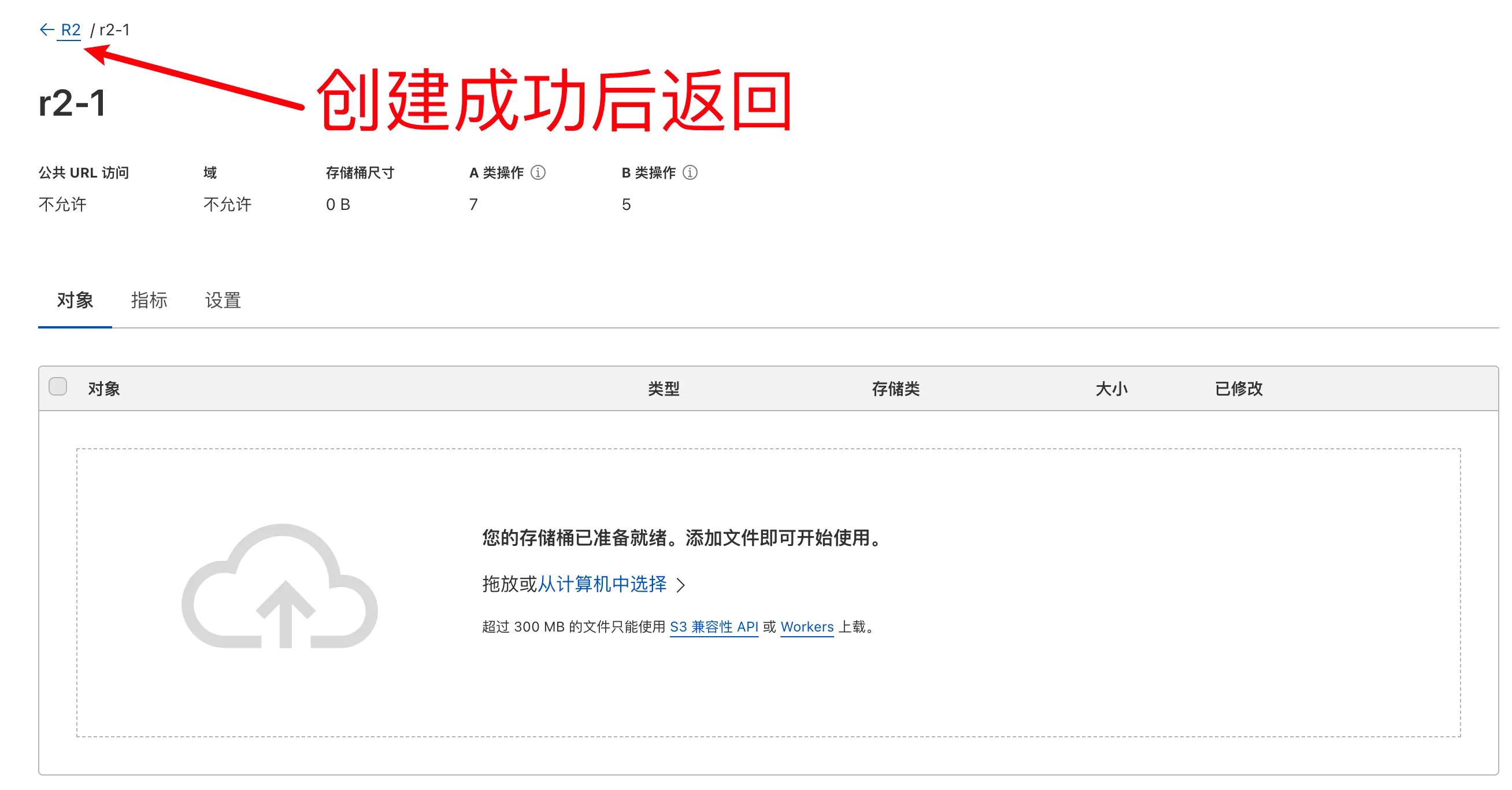The height and width of the screenshot is (790, 1512).
Task: Click the back arrow beside R2
Action: click(x=46, y=29)
